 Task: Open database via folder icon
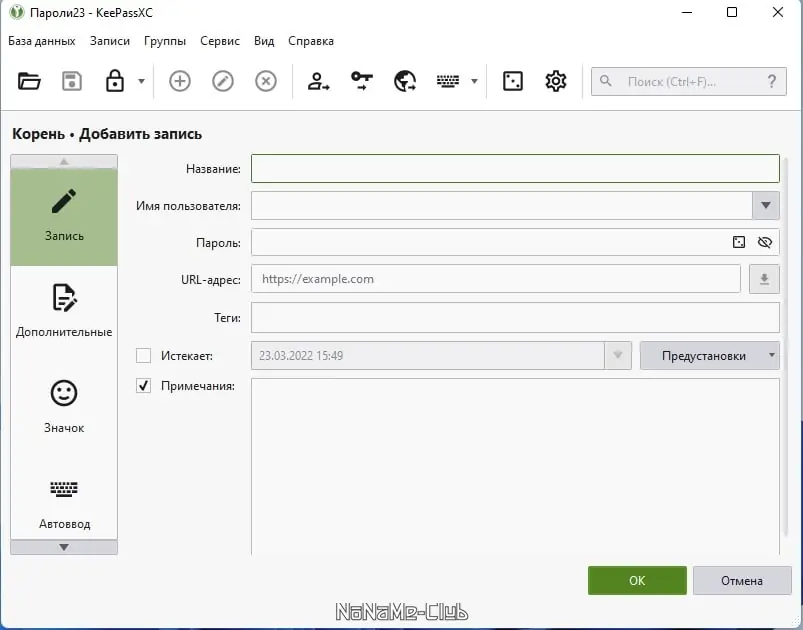[x=29, y=81]
